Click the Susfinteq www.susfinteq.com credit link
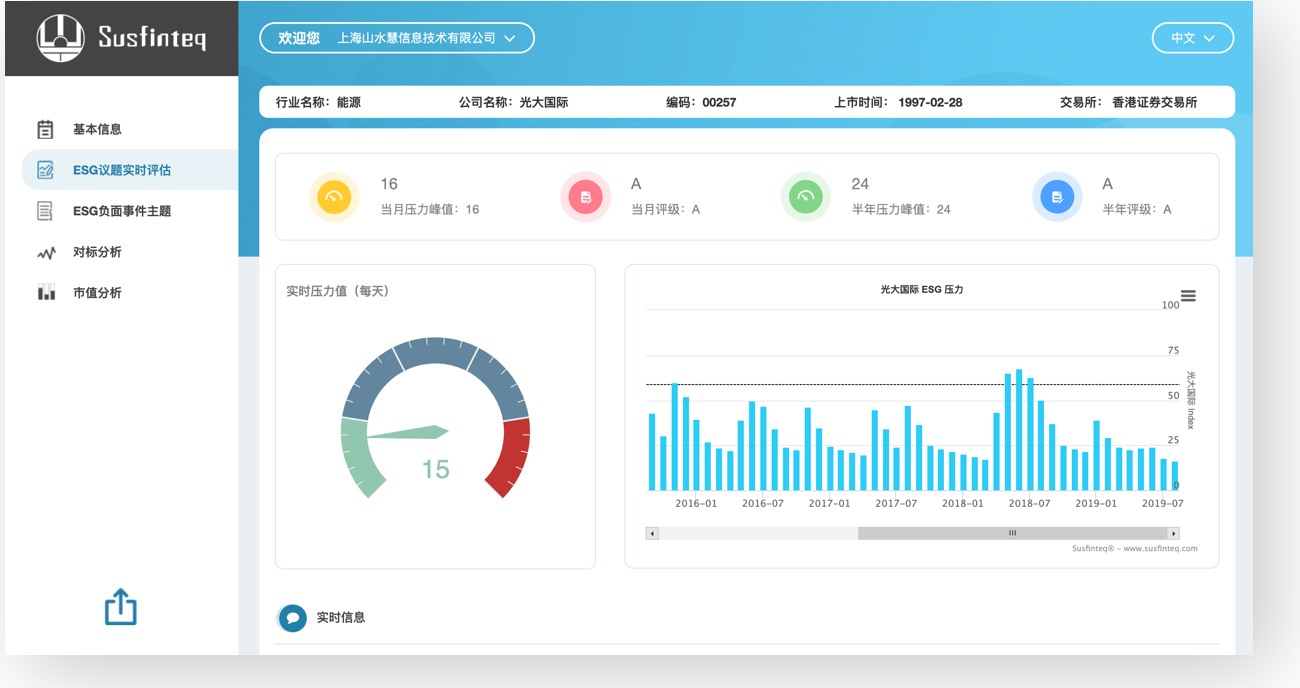The image size is (1300, 688). point(1134,548)
